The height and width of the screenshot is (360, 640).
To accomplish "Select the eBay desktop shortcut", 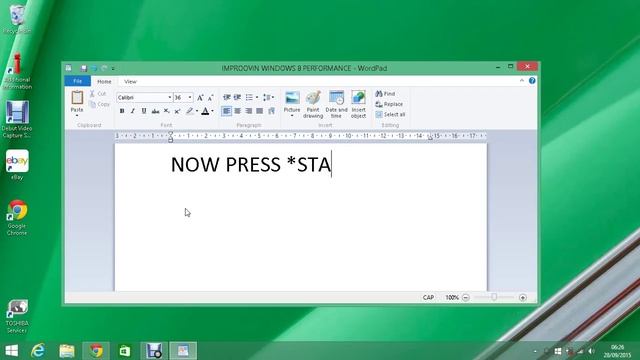I will pyautogui.click(x=17, y=165).
